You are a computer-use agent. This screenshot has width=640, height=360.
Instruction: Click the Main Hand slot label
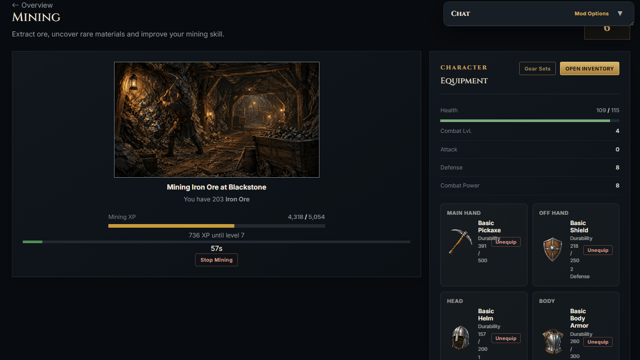[463, 213]
